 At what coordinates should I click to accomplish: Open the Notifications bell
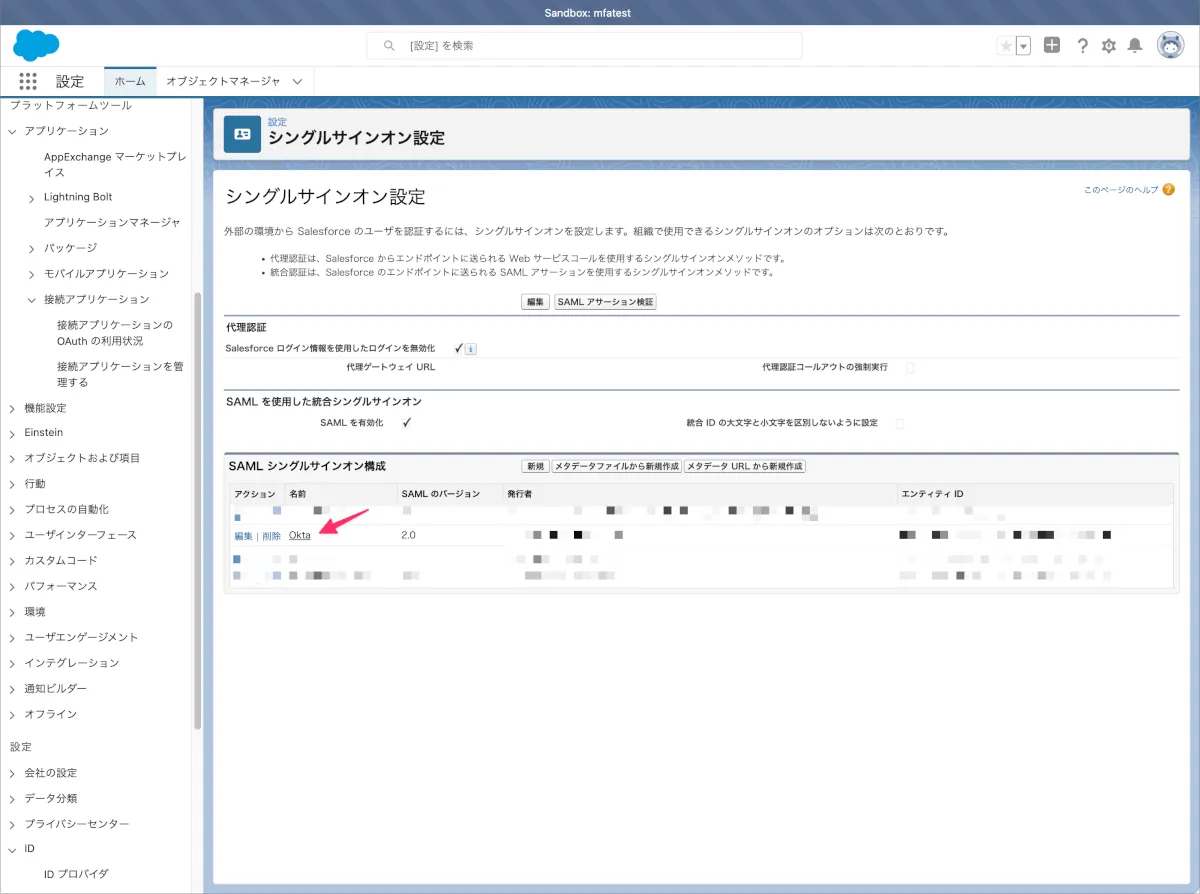tap(1135, 46)
